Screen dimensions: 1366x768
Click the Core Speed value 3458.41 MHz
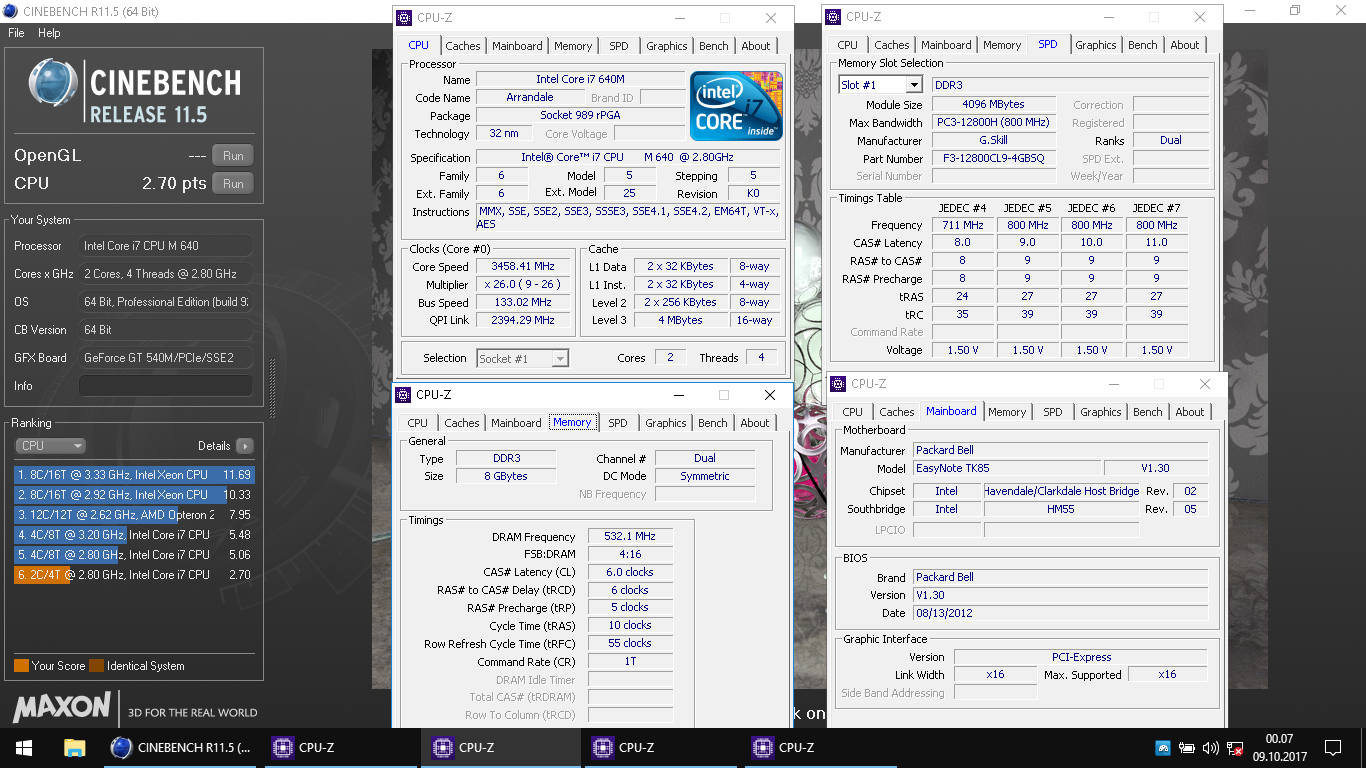pyautogui.click(x=522, y=267)
